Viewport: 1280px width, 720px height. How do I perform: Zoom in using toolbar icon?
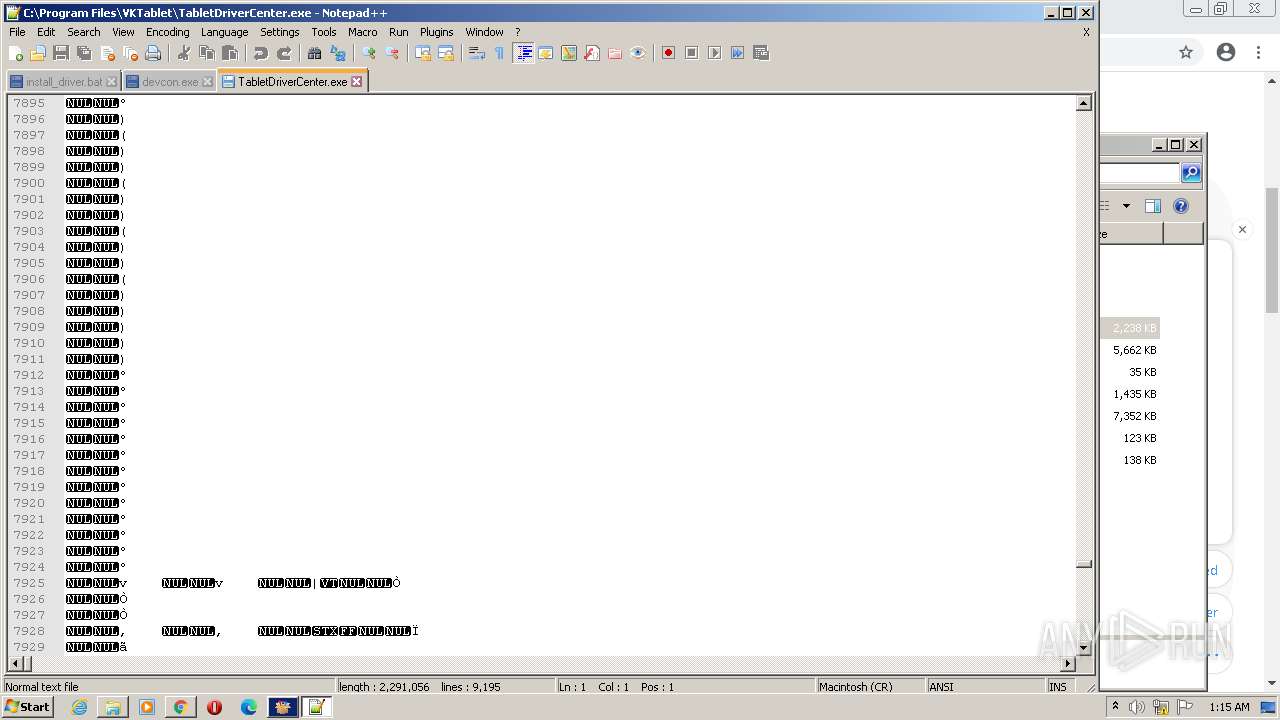tap(369, 53)
